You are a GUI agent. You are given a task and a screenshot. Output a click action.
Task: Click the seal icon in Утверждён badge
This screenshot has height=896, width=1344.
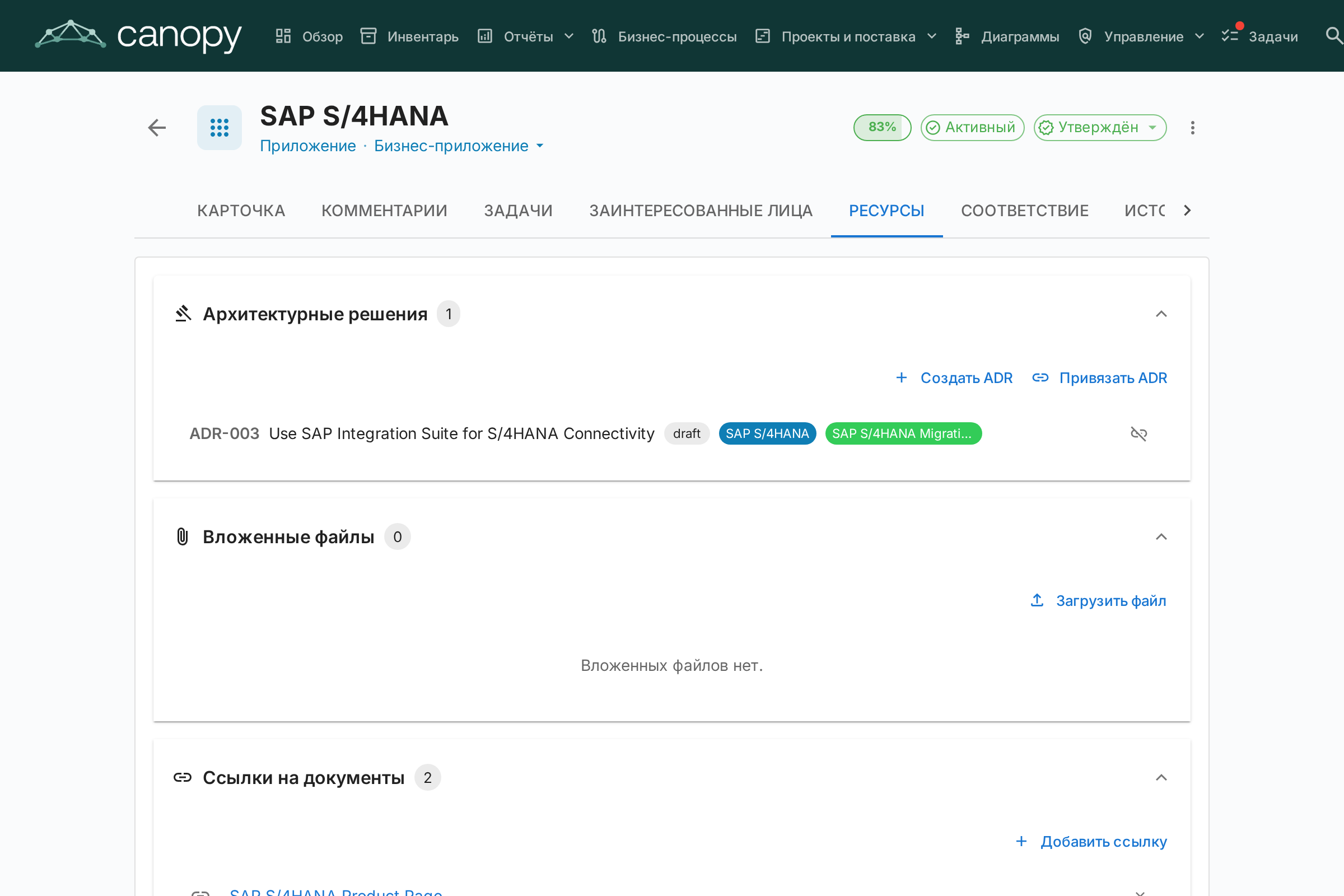(x=1046, y=128)
